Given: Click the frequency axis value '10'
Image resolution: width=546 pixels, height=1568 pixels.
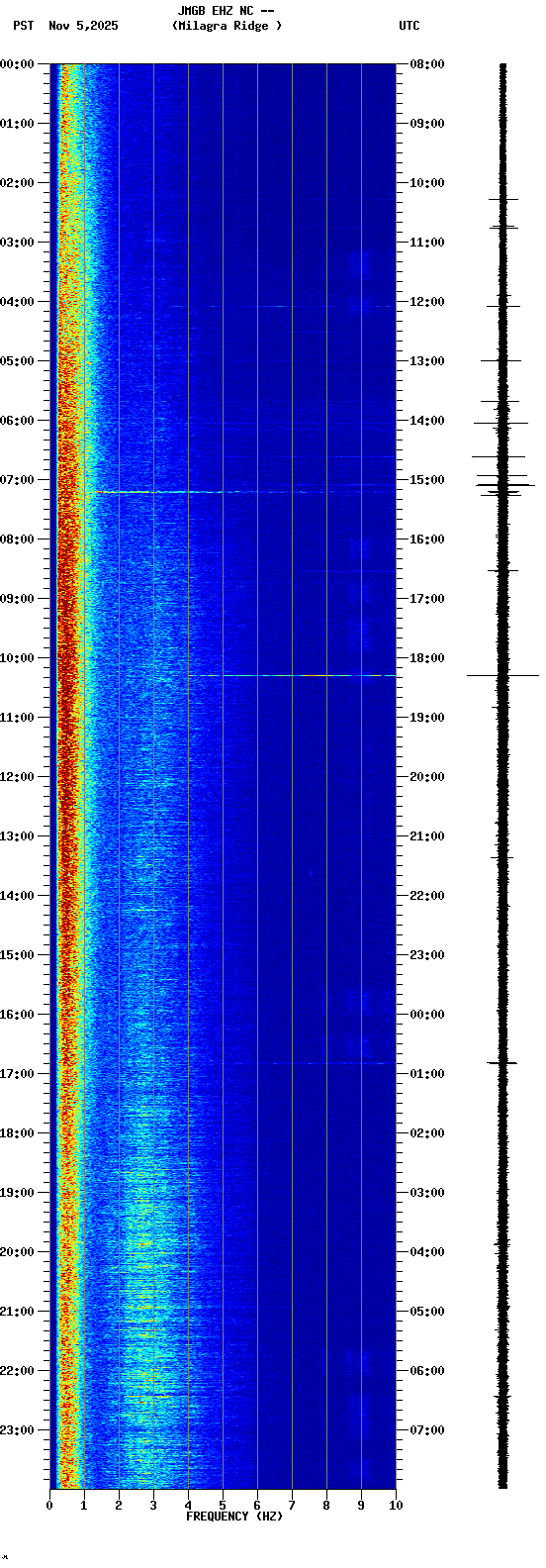Looking at the screenshot, I should [x=396, y=1506].
